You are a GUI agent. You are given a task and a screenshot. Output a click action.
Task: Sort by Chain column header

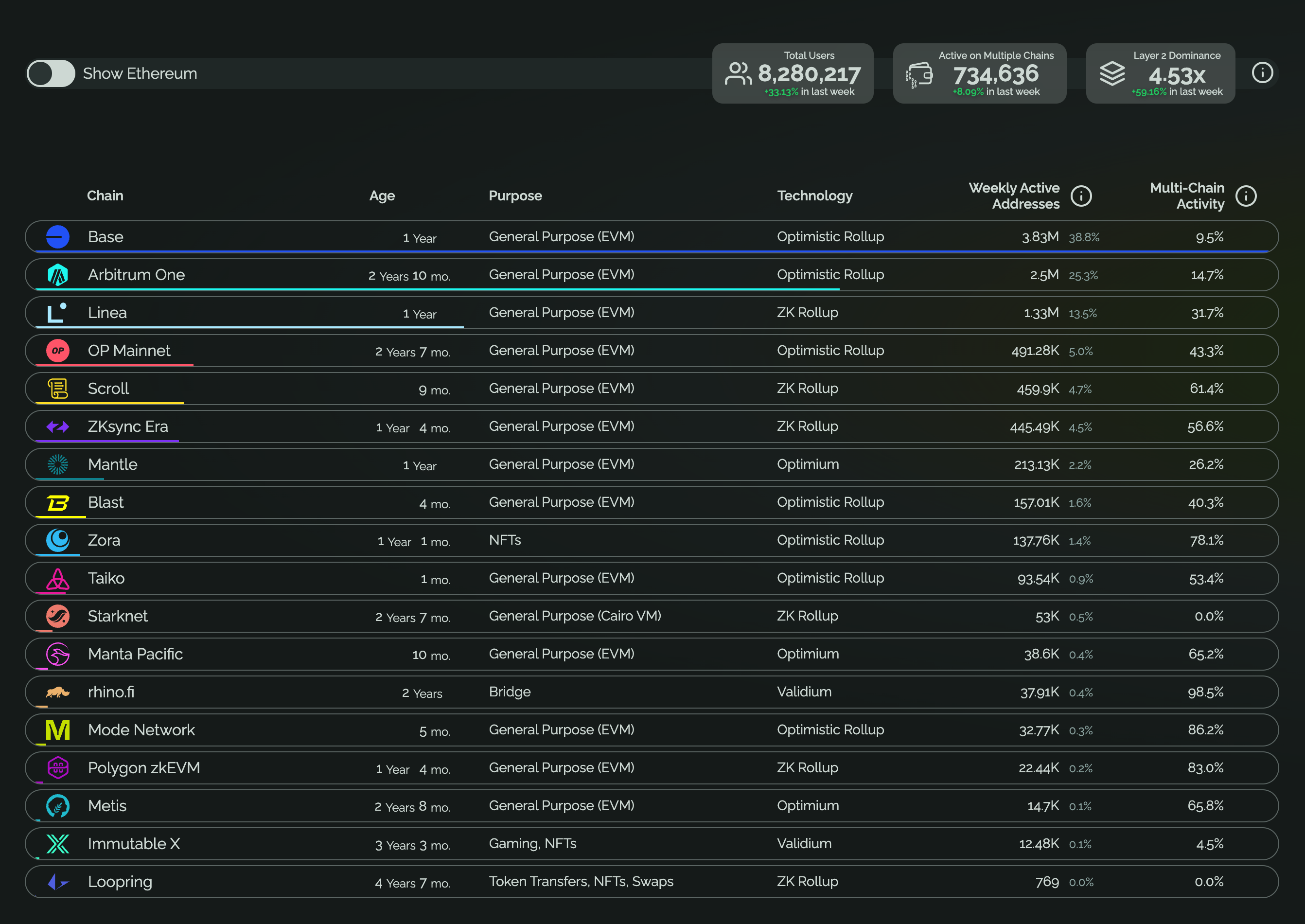[x=105, y=195]
